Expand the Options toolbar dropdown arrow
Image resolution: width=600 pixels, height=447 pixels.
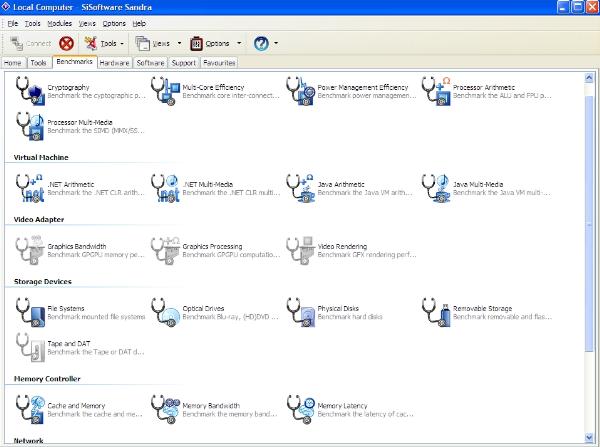(239, 44)
